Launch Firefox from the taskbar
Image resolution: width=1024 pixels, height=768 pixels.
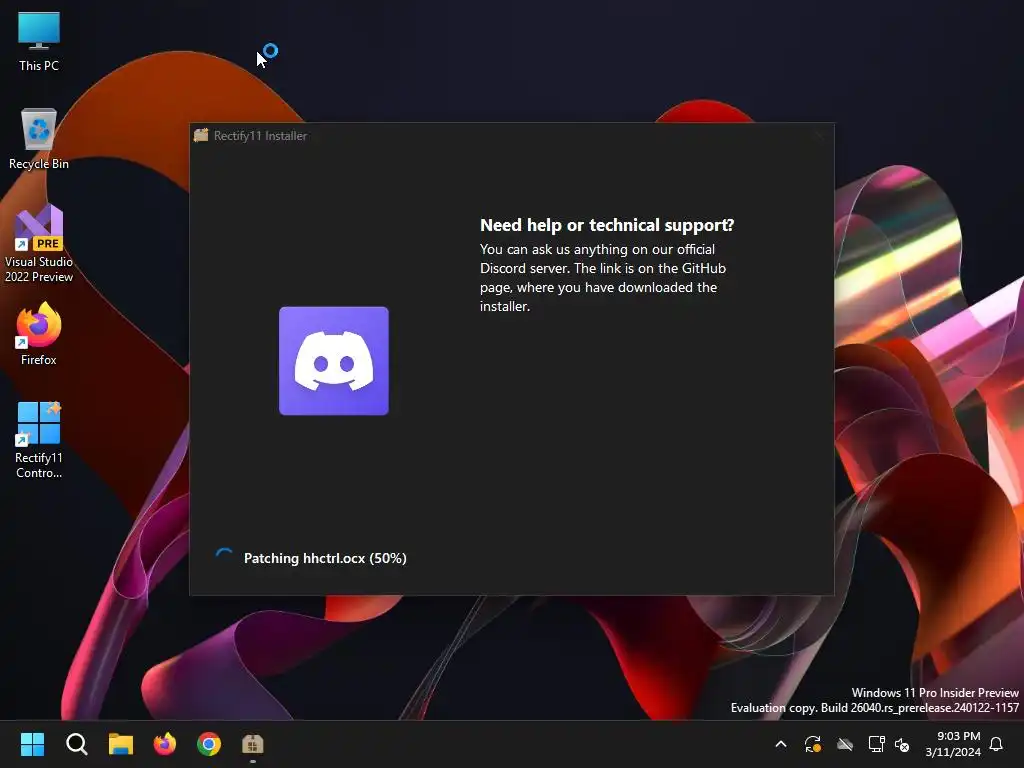click(165, 744)
